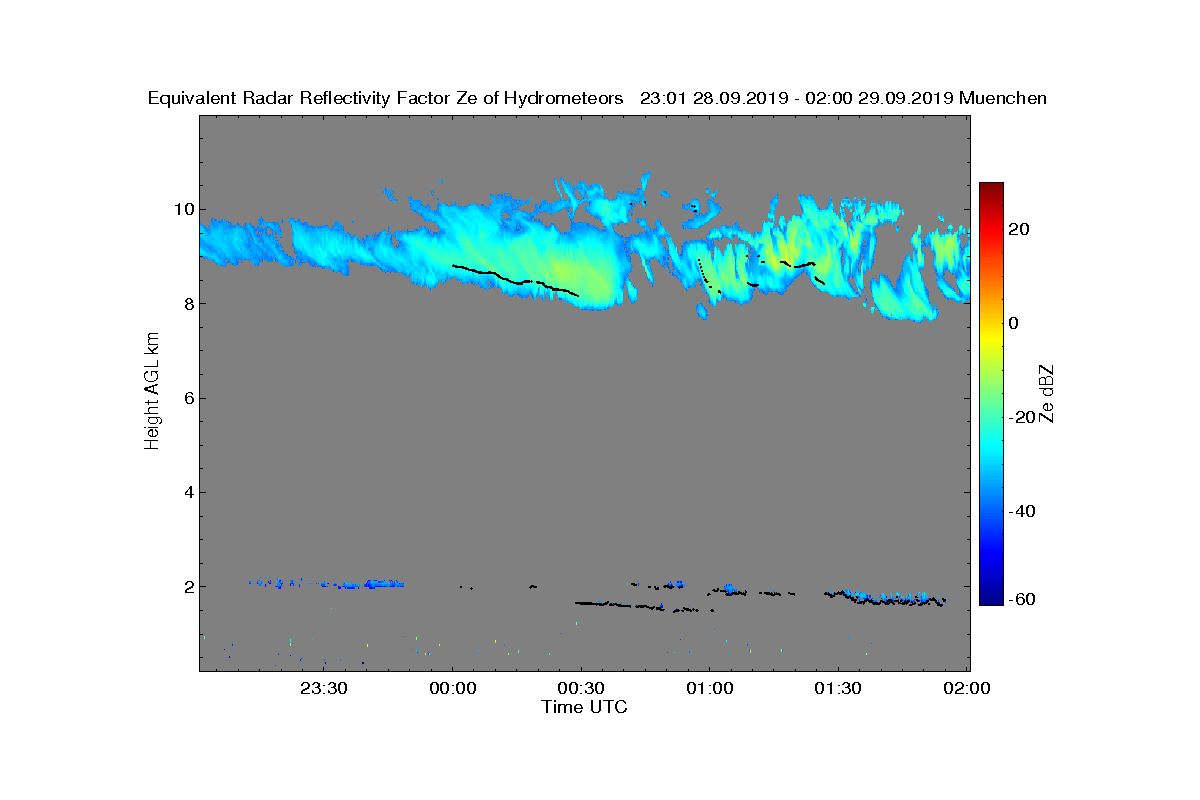Viewport: 1200px width, 800px height.
Task: Click the dark blue bottom of the colorbar
Action: [x=991, y=598]
